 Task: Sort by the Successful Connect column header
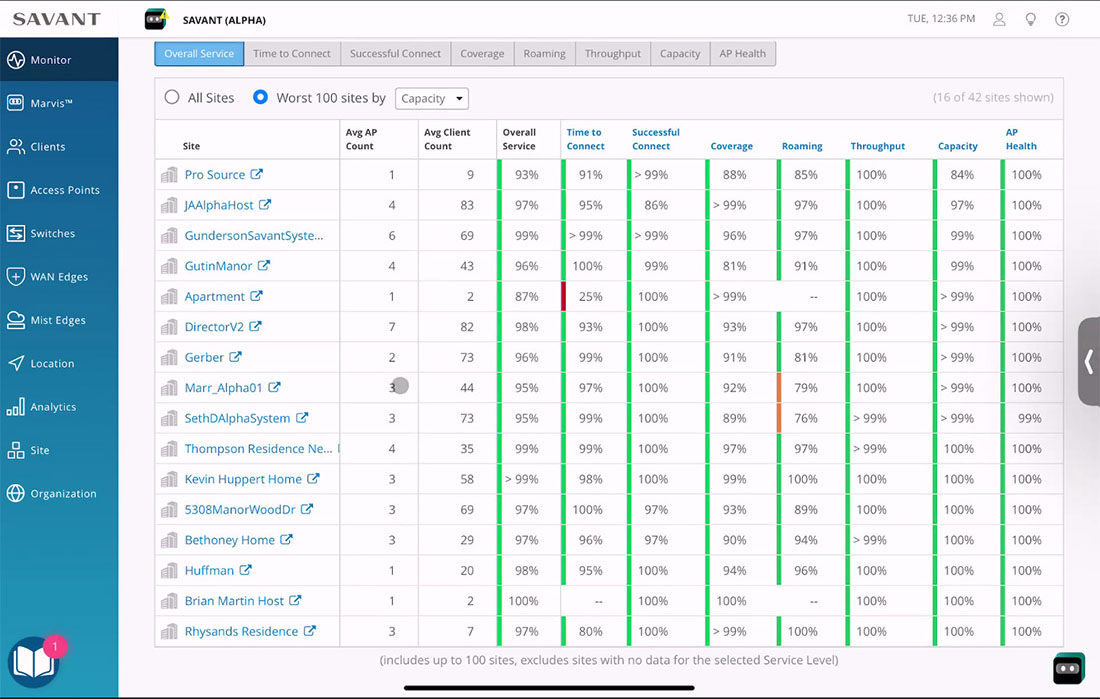(656, 139)
